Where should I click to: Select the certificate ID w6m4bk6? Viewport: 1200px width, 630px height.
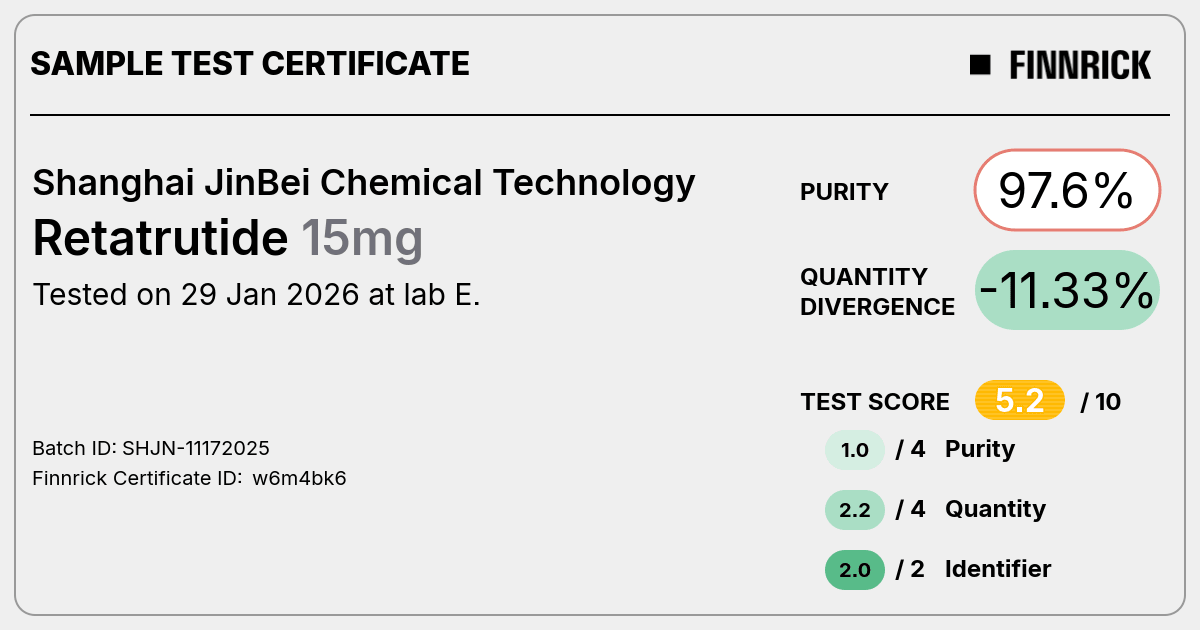coord(299,478)
